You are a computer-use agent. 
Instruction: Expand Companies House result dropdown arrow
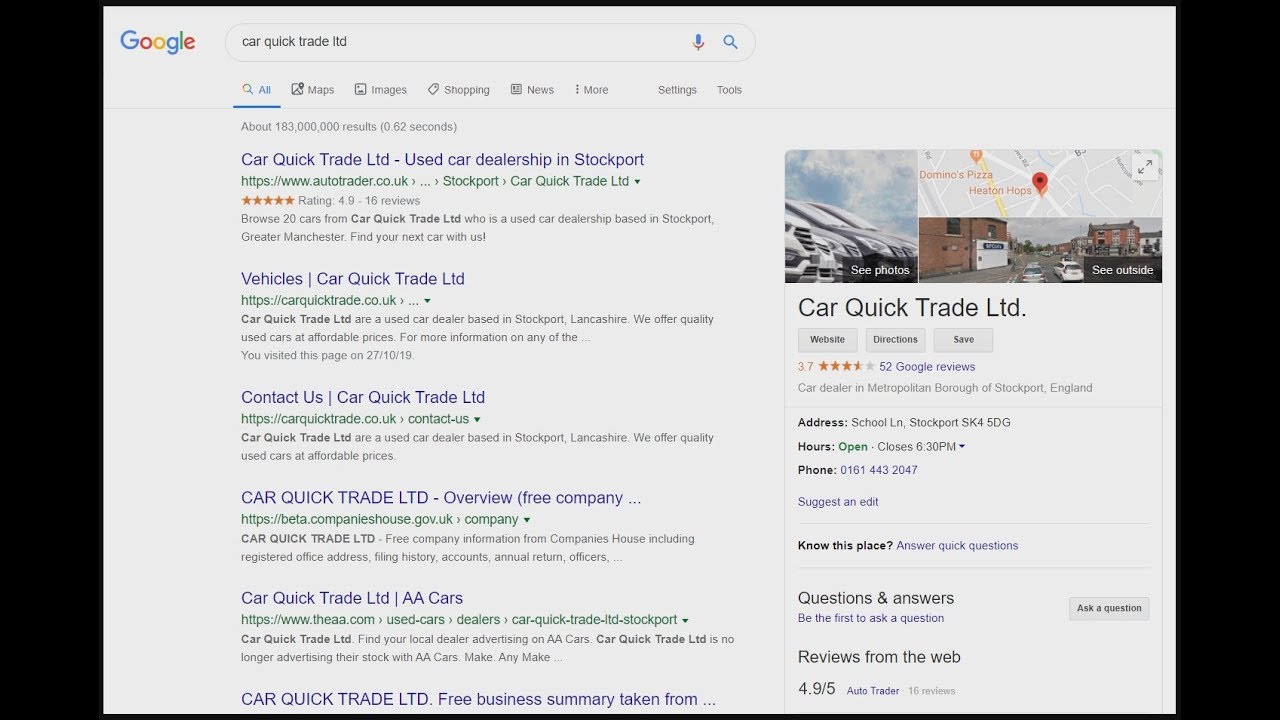pos(526,520)
